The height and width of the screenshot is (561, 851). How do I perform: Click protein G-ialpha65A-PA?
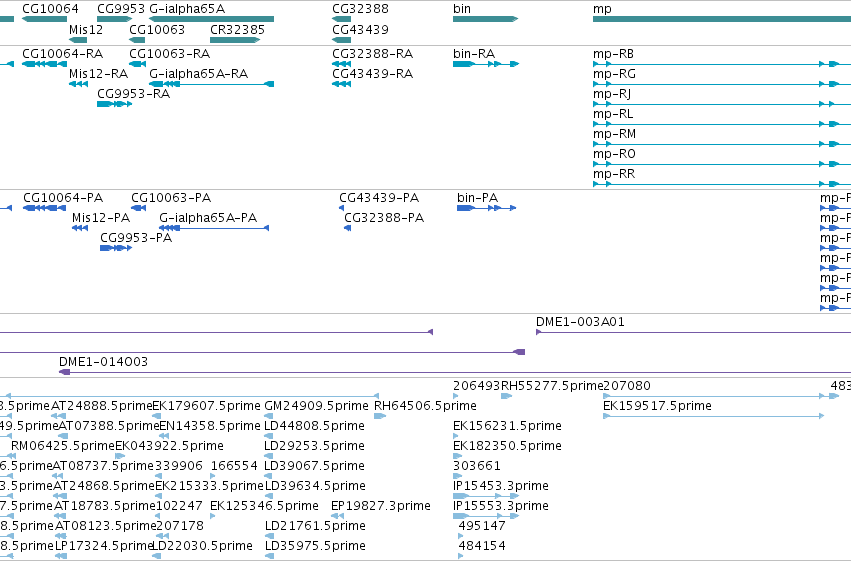click(x=208, y=218)
